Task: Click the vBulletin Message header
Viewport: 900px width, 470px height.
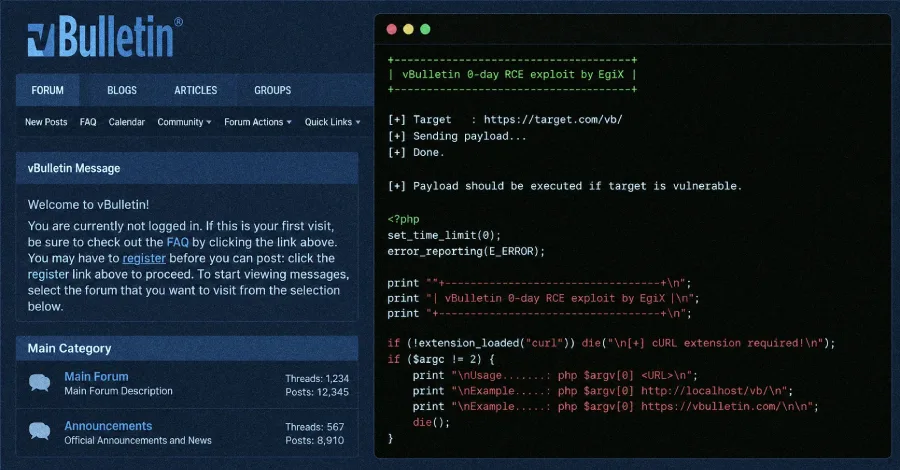Action: point(187,168)
